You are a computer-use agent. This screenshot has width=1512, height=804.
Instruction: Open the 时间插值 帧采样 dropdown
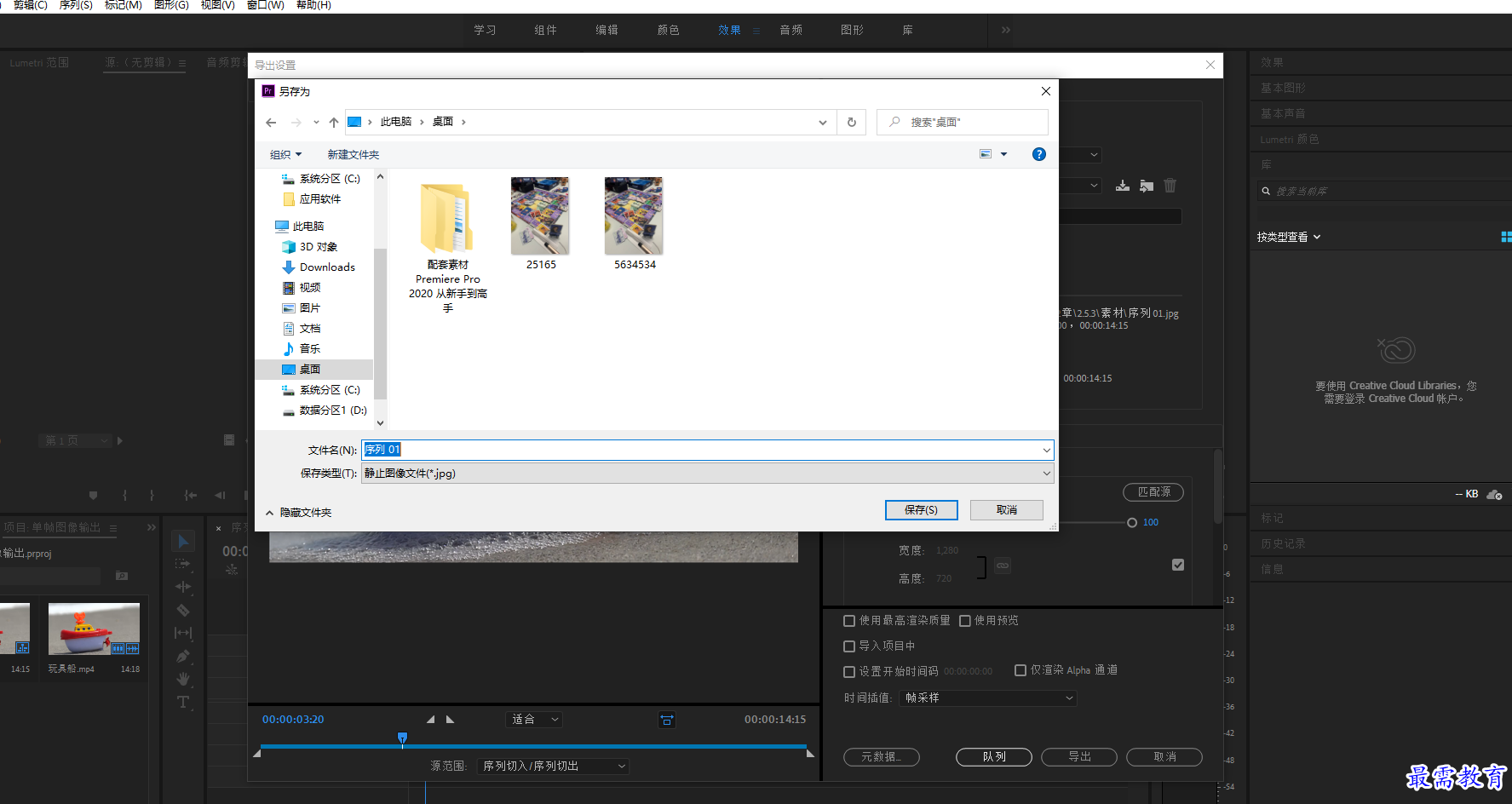point(988,698)
